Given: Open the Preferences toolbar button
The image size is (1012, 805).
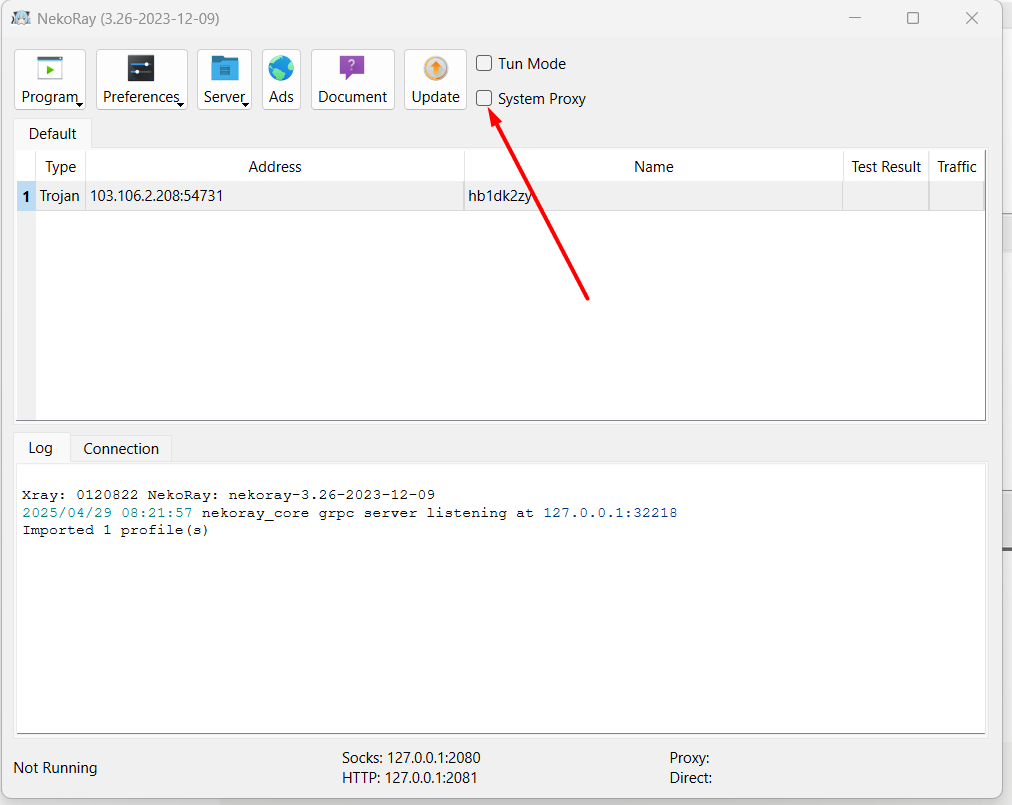Looking at the screenshot, I should tap(141, 79).
